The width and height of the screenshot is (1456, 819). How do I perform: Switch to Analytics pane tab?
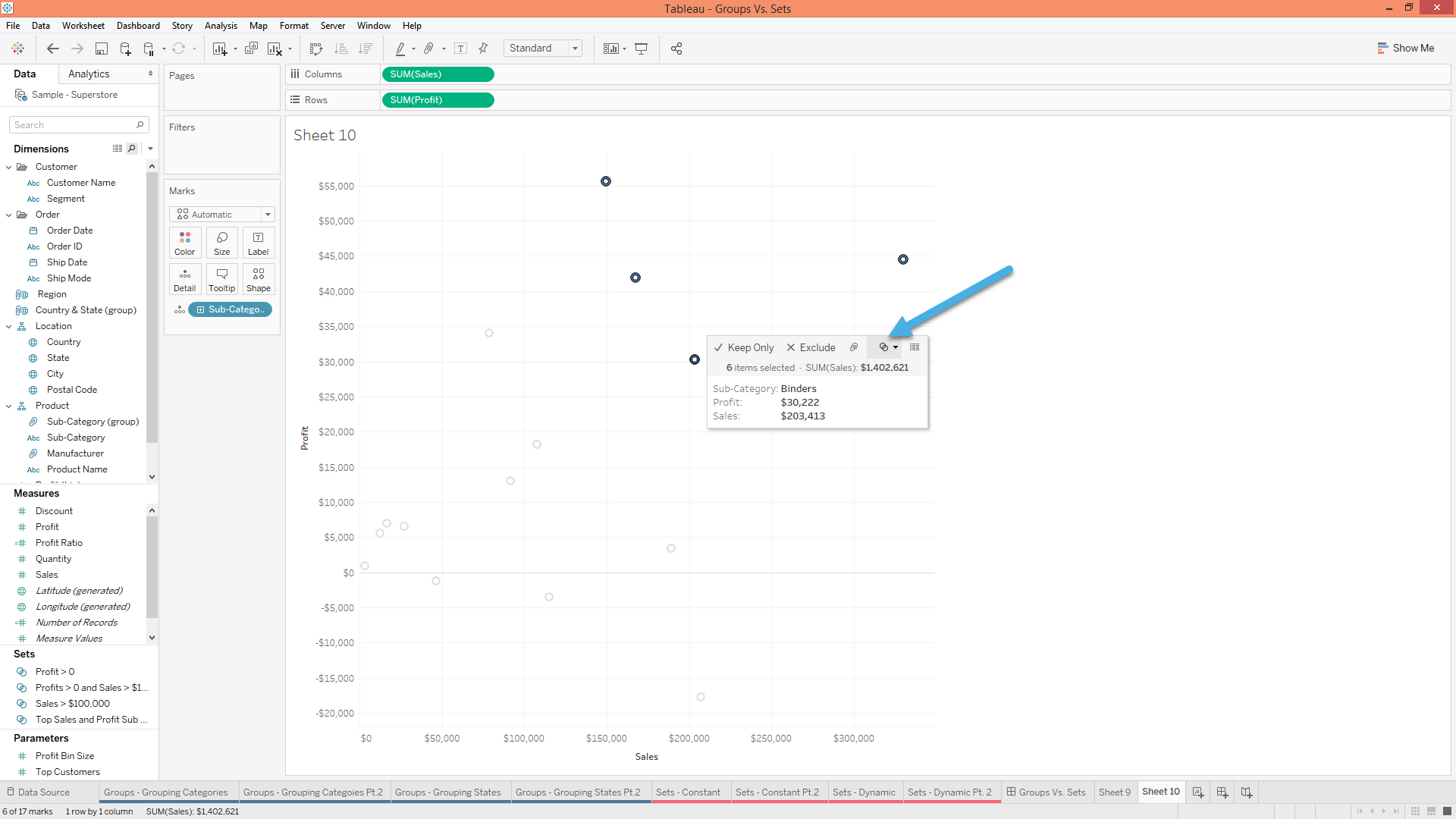(x=89, y=74)
